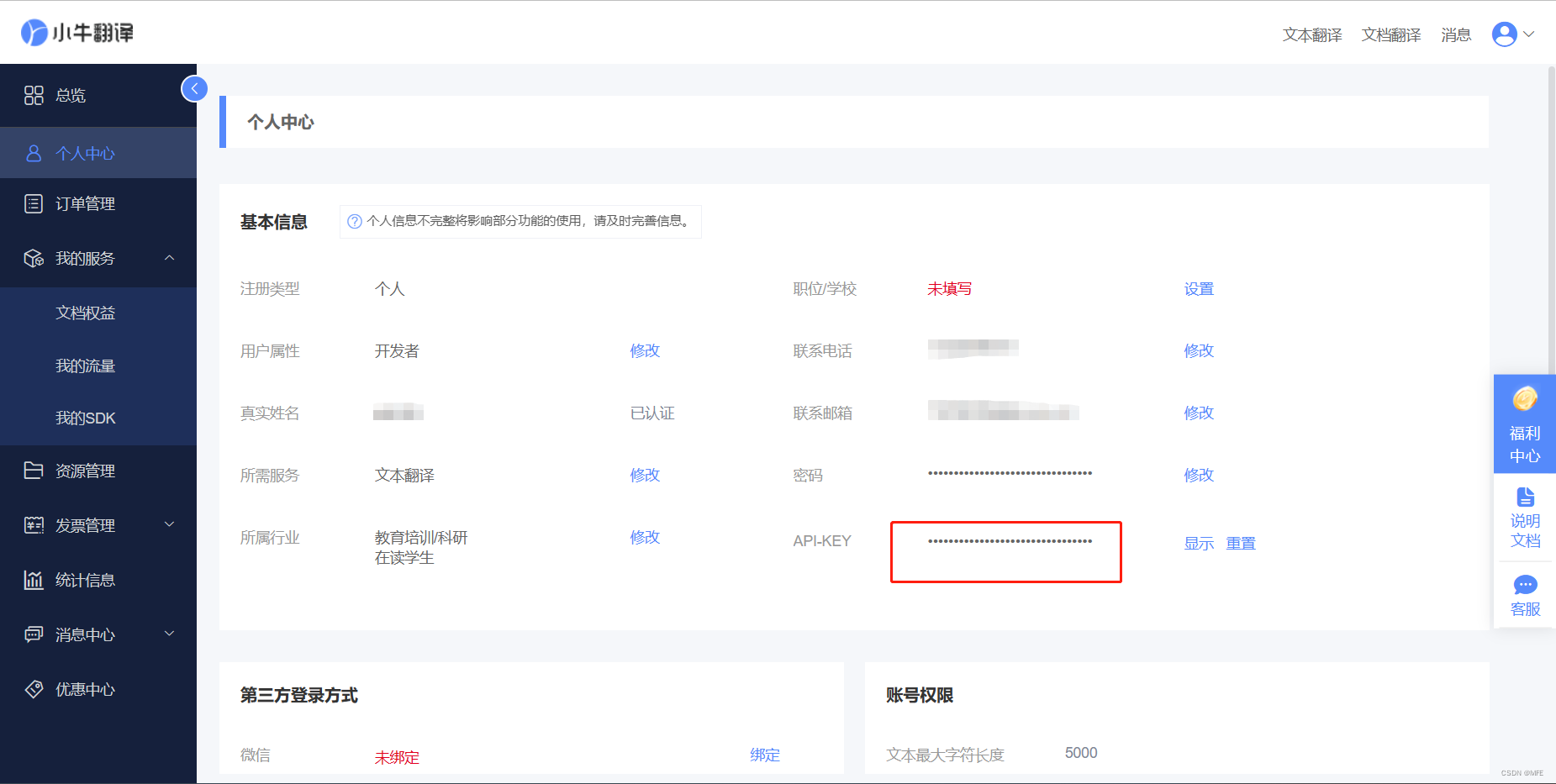Click the 优惠中心 tag icon
Screen dimensions: 1556x784
tap(34, 689)
